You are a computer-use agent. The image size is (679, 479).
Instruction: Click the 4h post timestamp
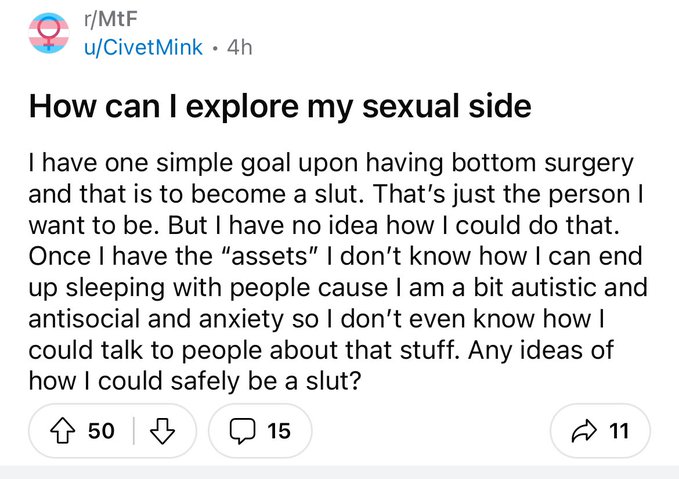tap(239, 47)
